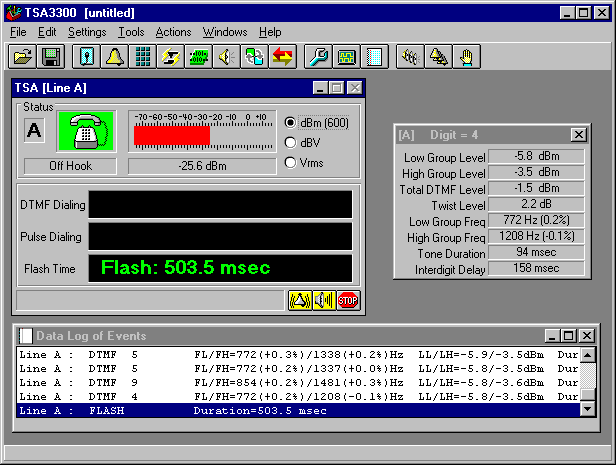This screenshot has height=465, width=616.
Task: Open the data log sheet toolbar icon
Action: [374, 57]
